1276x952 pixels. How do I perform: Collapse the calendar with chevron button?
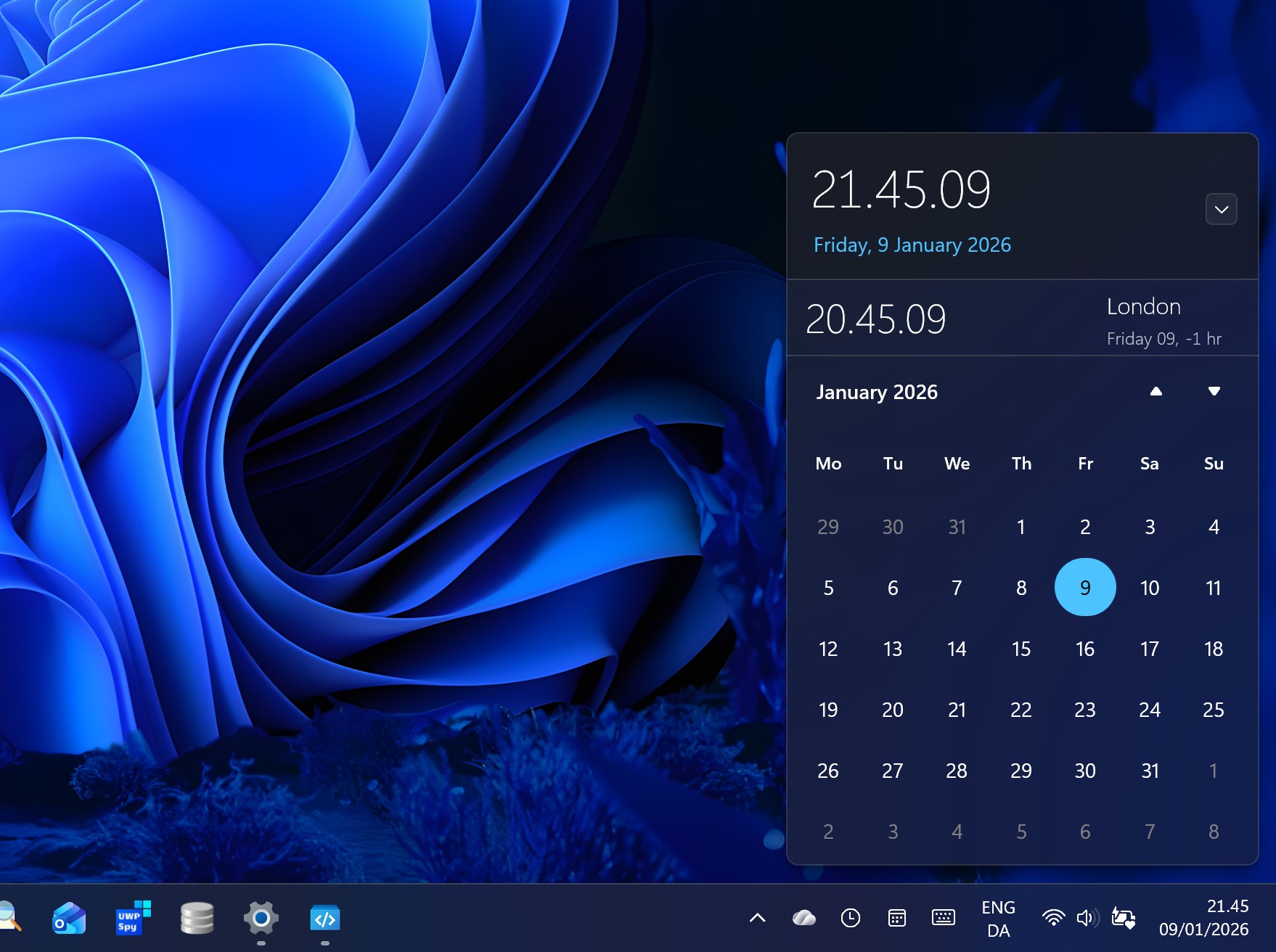tap(1222, 209)
